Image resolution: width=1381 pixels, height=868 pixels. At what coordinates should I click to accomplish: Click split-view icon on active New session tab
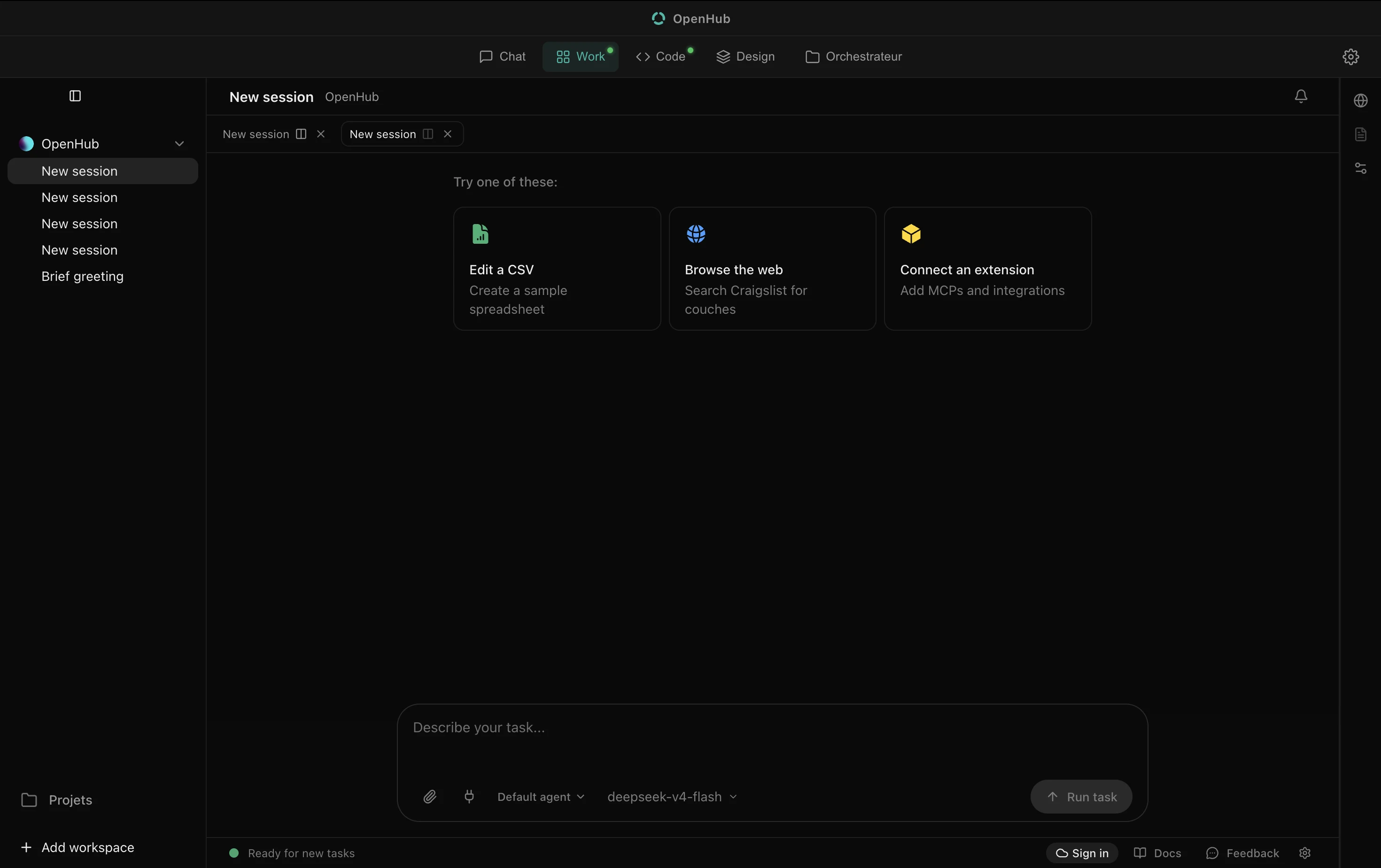click(x=428, y=134)
